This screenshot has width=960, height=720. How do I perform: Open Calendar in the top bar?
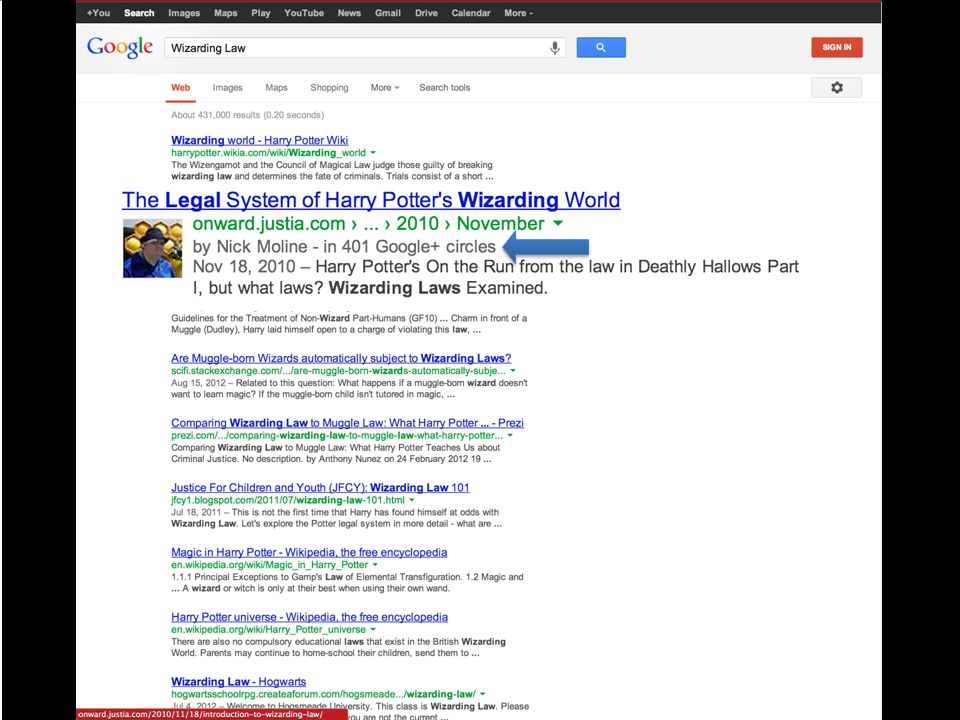click(471, 13)
